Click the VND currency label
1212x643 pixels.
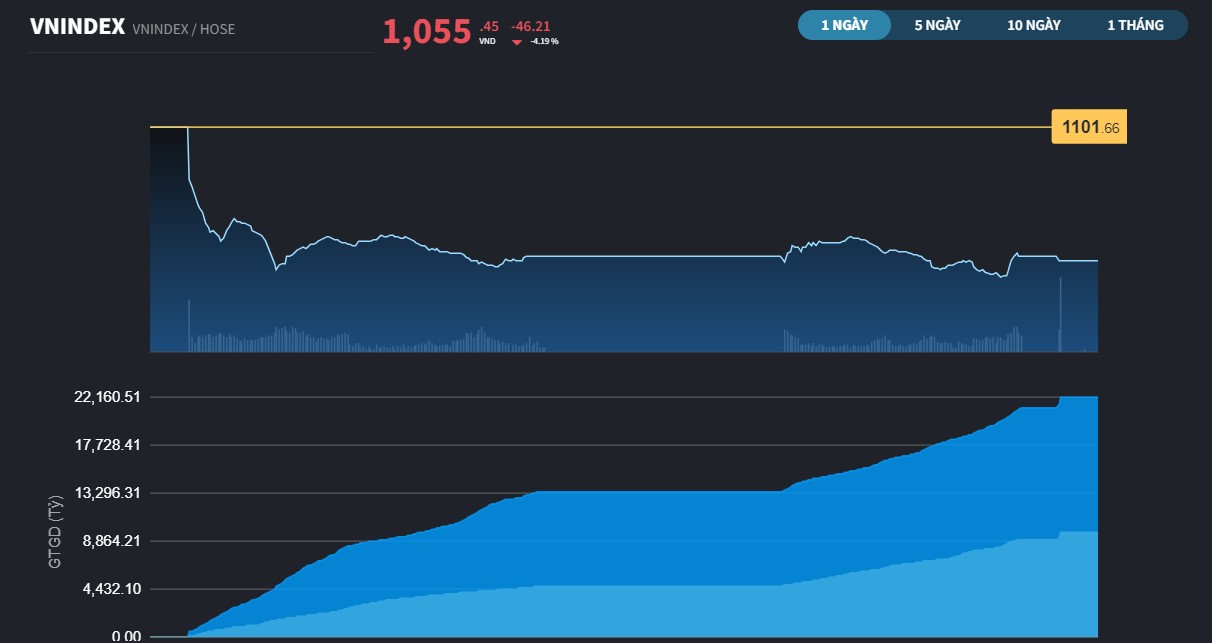click(x=487, y=41)
